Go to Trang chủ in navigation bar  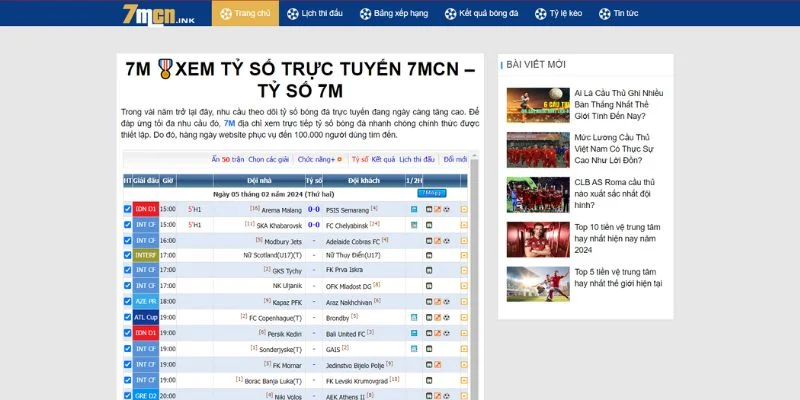tap(245, 13)
